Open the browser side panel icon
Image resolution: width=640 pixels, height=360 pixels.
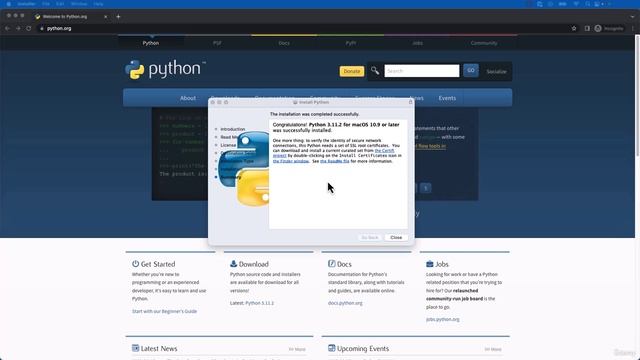(x=587, y=29)
